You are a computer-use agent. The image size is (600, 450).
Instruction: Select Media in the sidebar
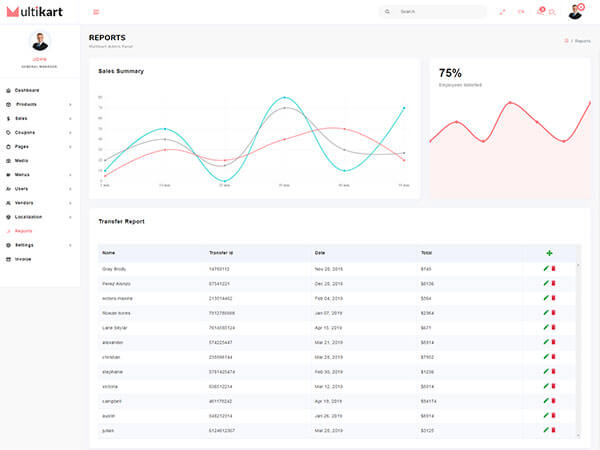tap(21, 160)
